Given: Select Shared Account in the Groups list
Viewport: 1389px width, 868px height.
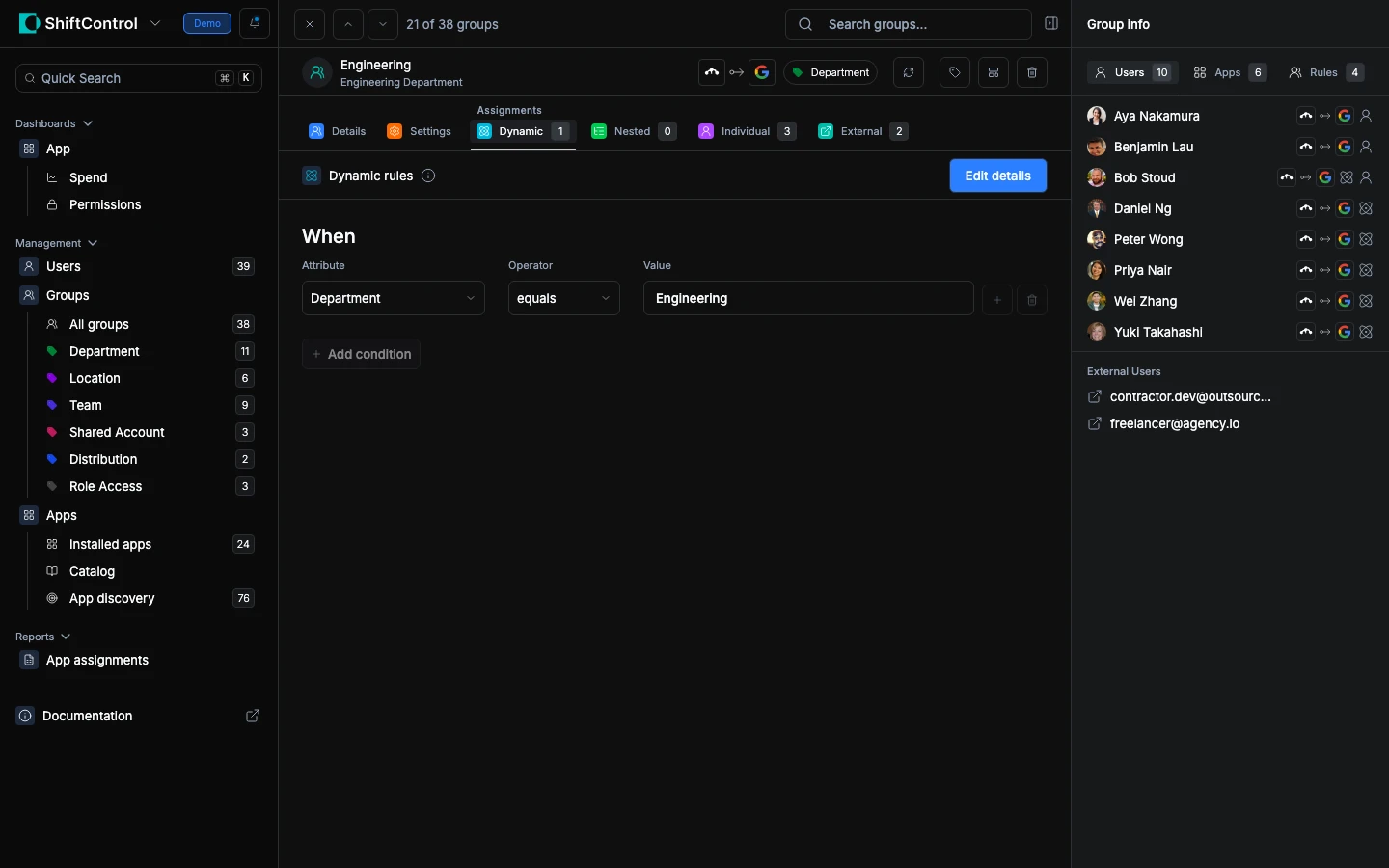Looking at the screenshot, I should pos(117,432).
